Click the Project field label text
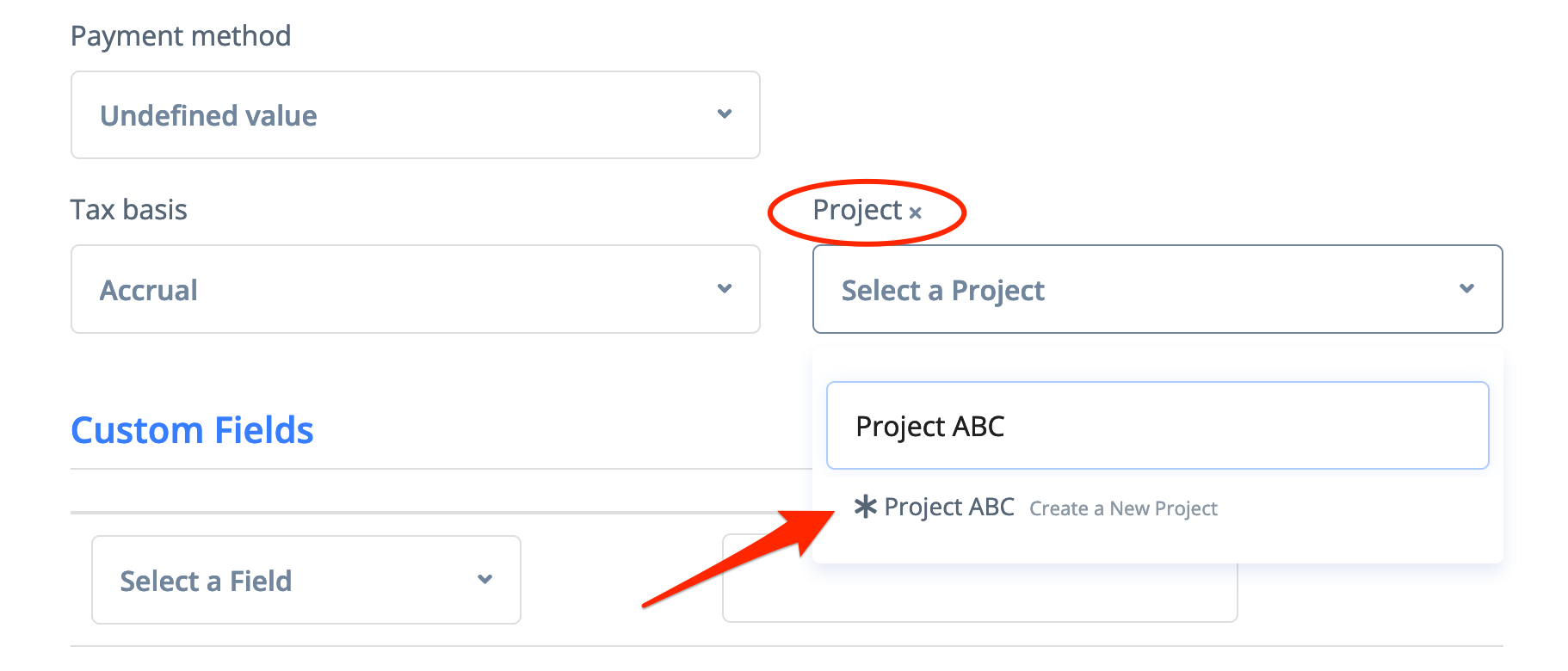 click(x=857, y=210)
